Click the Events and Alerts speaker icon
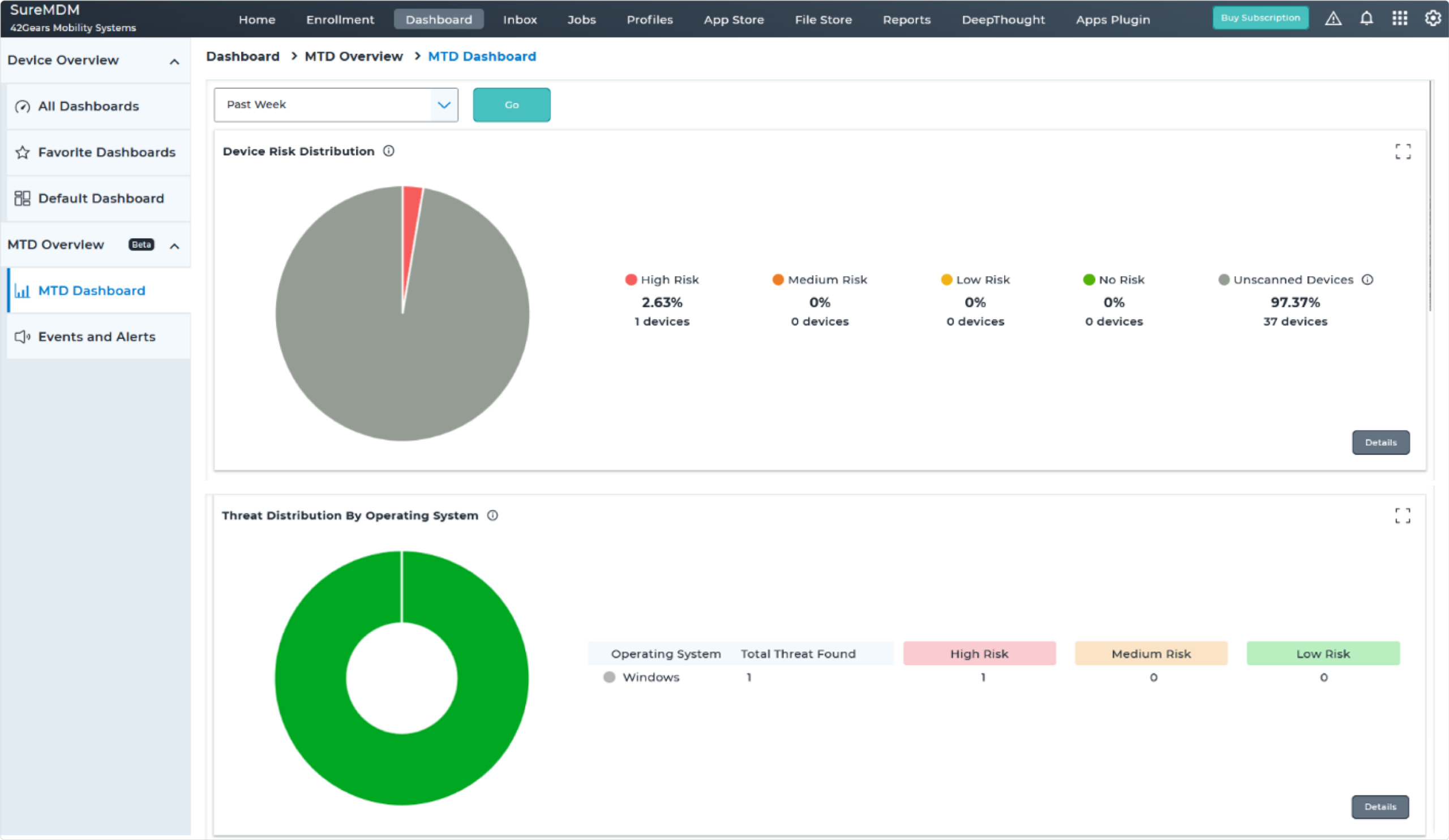 (23, 337)
